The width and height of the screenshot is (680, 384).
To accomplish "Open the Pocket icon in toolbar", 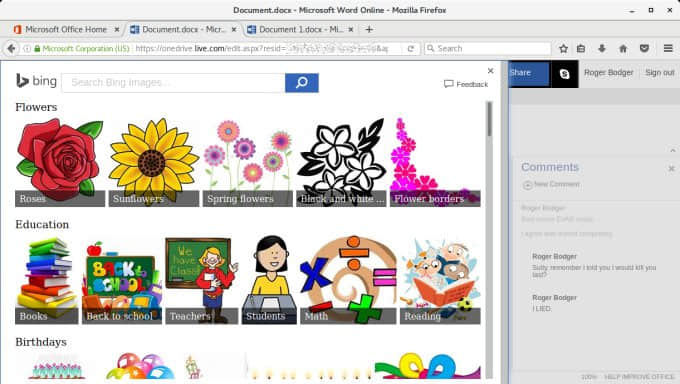I will pyautogui.click(x=644, y=49).
